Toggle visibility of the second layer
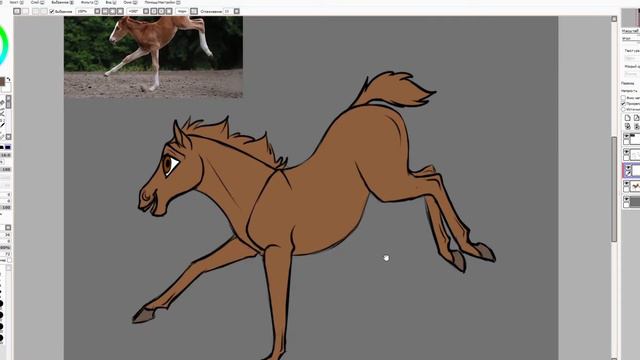The height and width of the screenshot is (360, 640). coord(627,152)
